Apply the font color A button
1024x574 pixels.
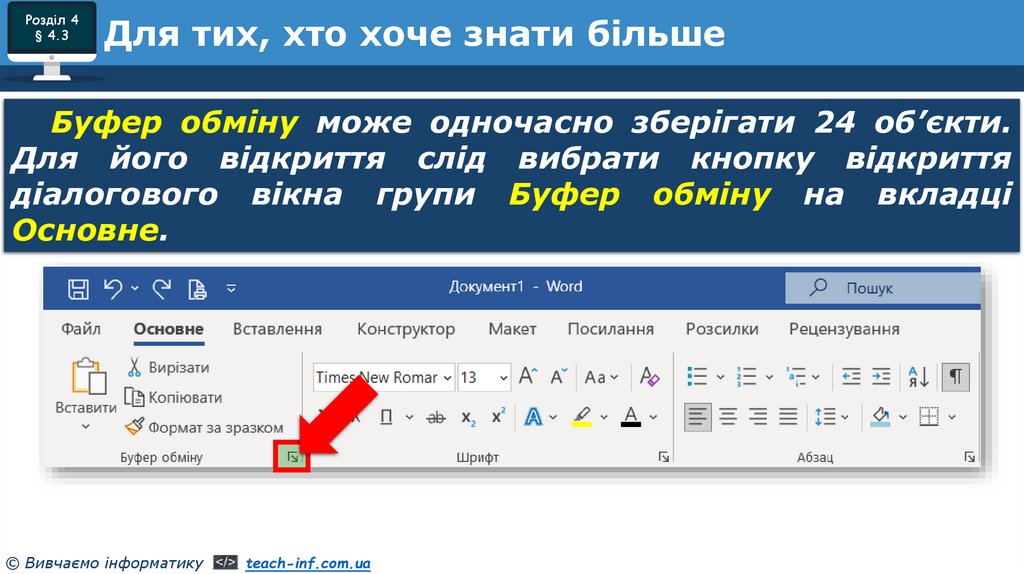pos(631,417)
